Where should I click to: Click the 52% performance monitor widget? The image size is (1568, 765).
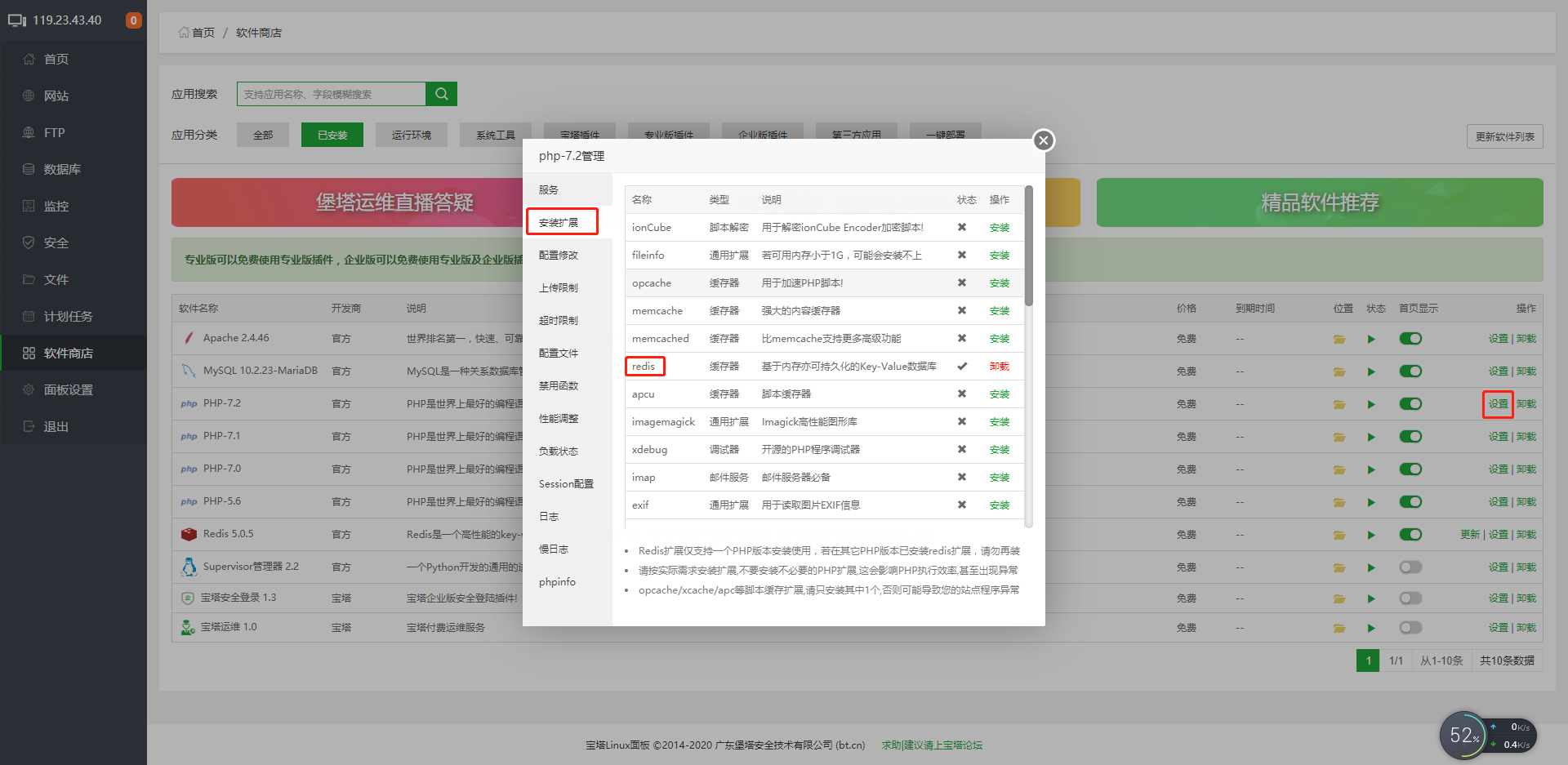point(1465,735)
